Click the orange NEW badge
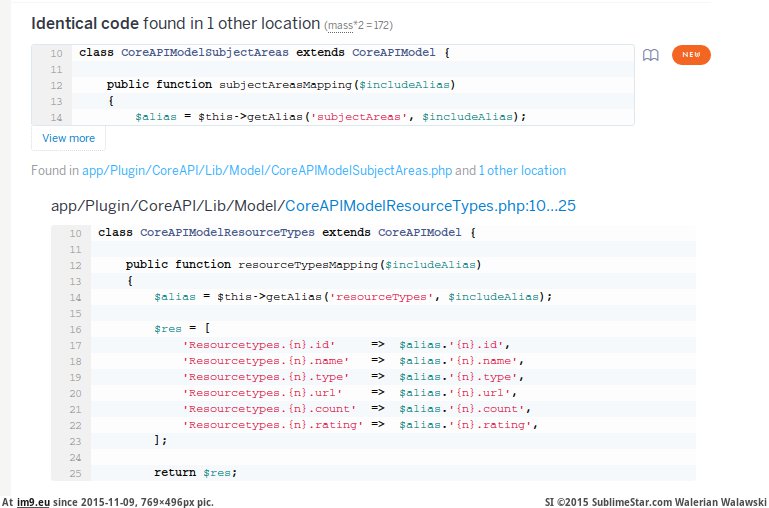The width and height of the screenshot is (769, 508). 691,55
